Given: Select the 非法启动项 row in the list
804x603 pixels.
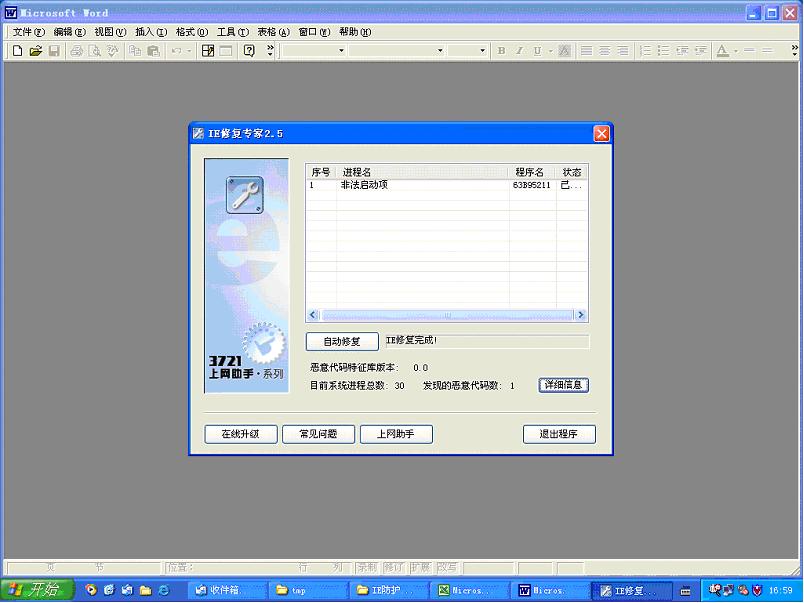Looking at the screenshot, I should pos(447,185).
